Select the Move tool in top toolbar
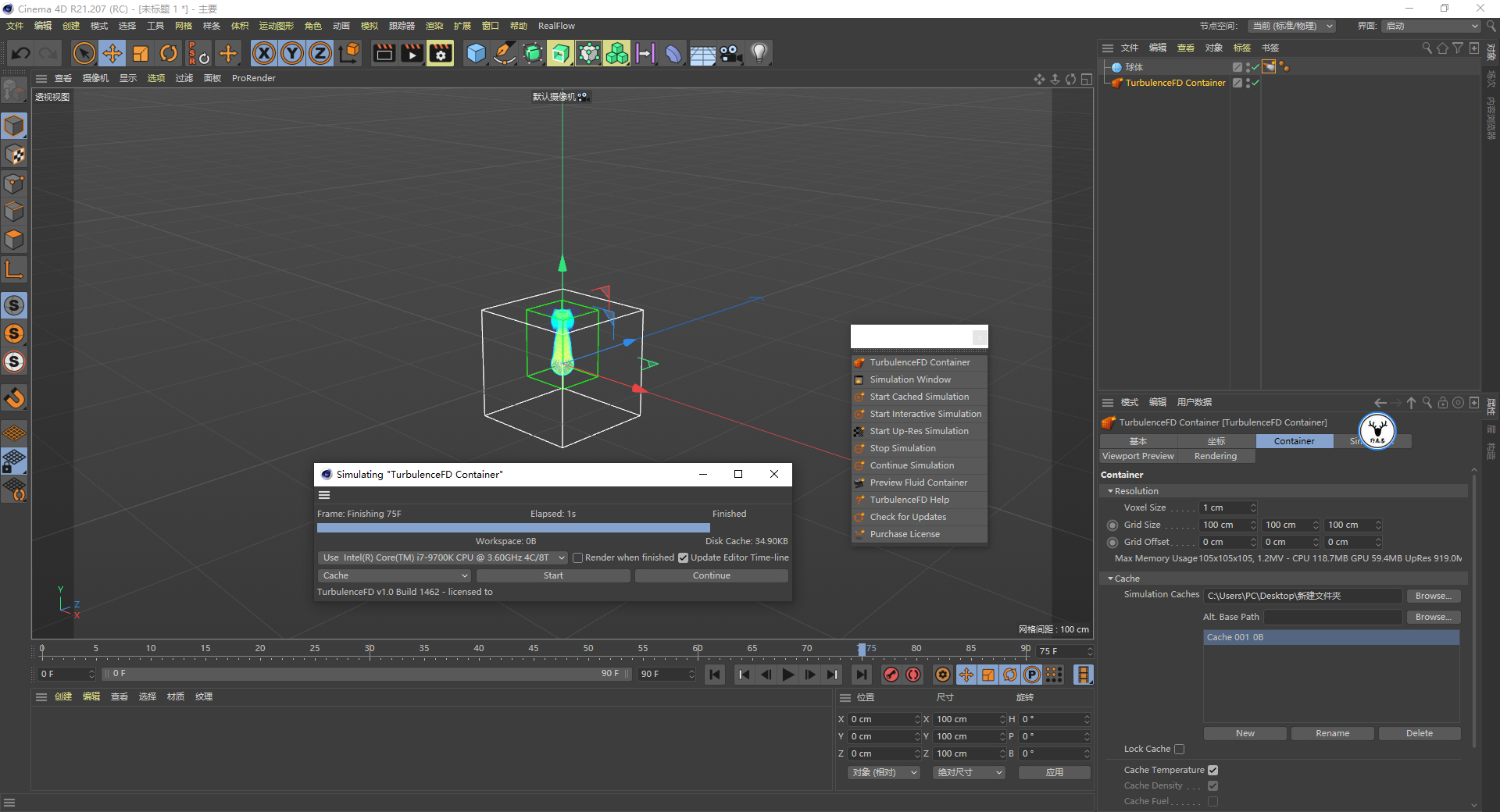1500x812 pixels. pyautogui.click(x=112, y=53)
